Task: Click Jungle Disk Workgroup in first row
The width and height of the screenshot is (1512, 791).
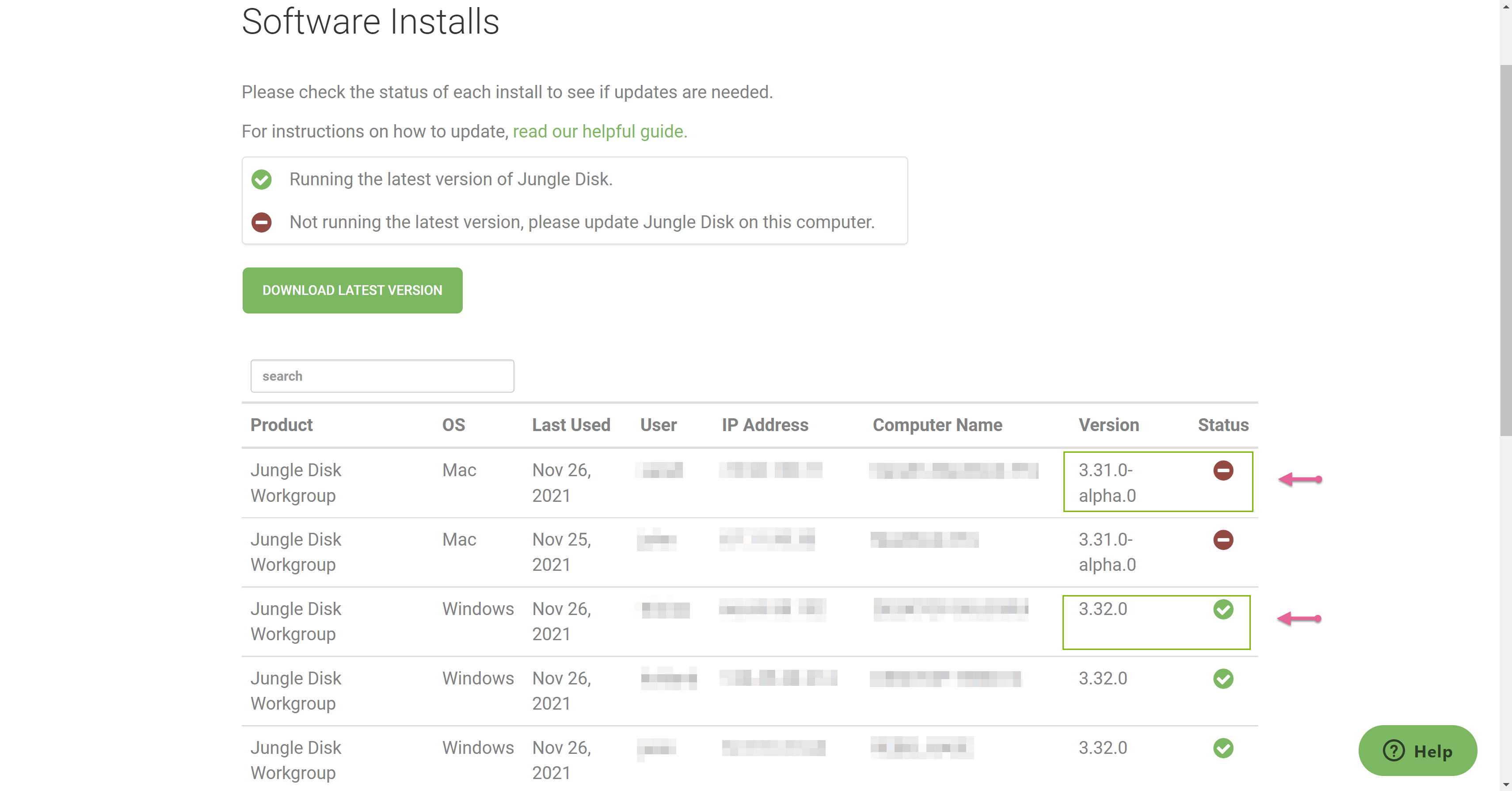Action: (295, 483)
